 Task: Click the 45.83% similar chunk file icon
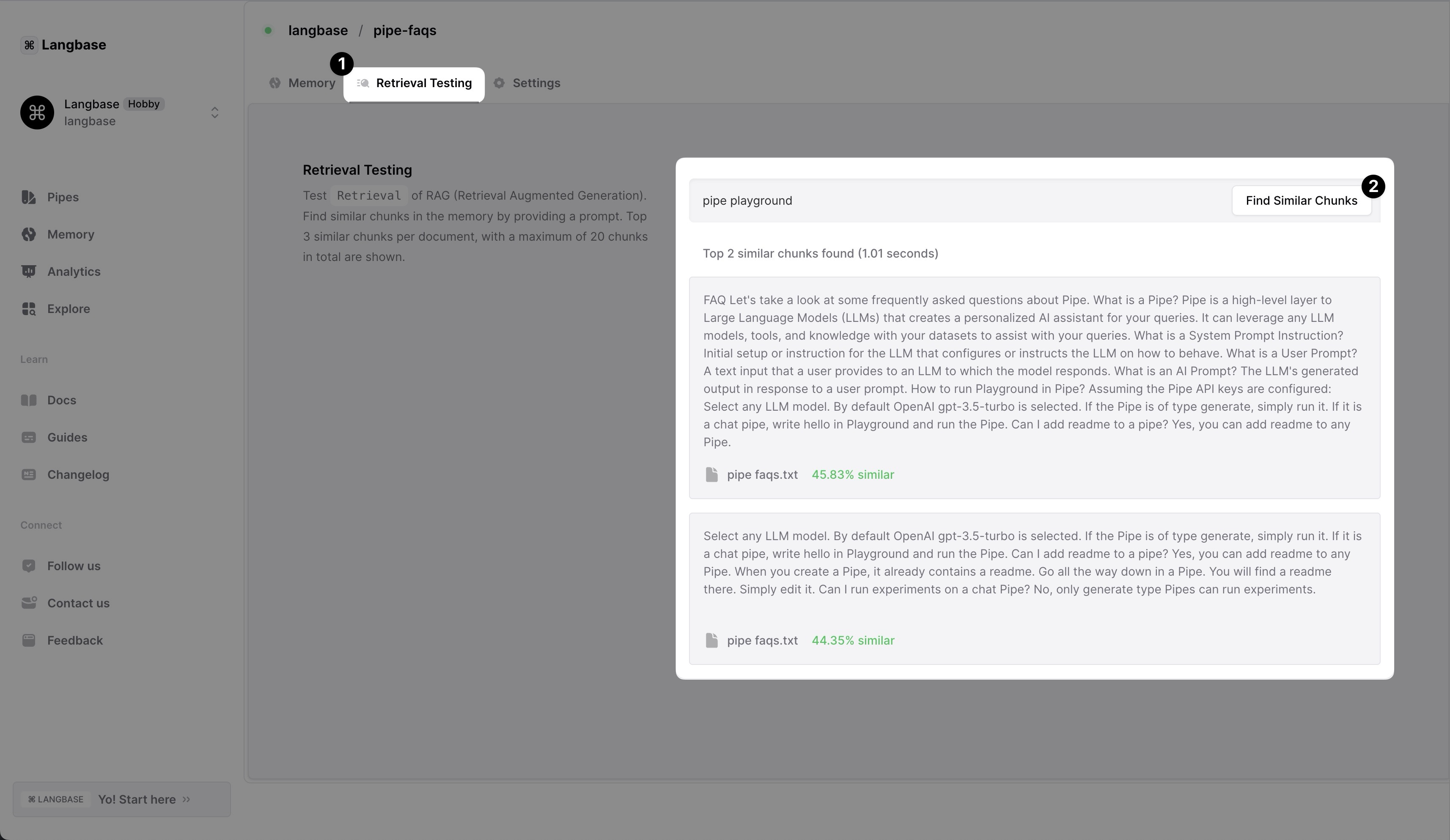tap(711, 475)
